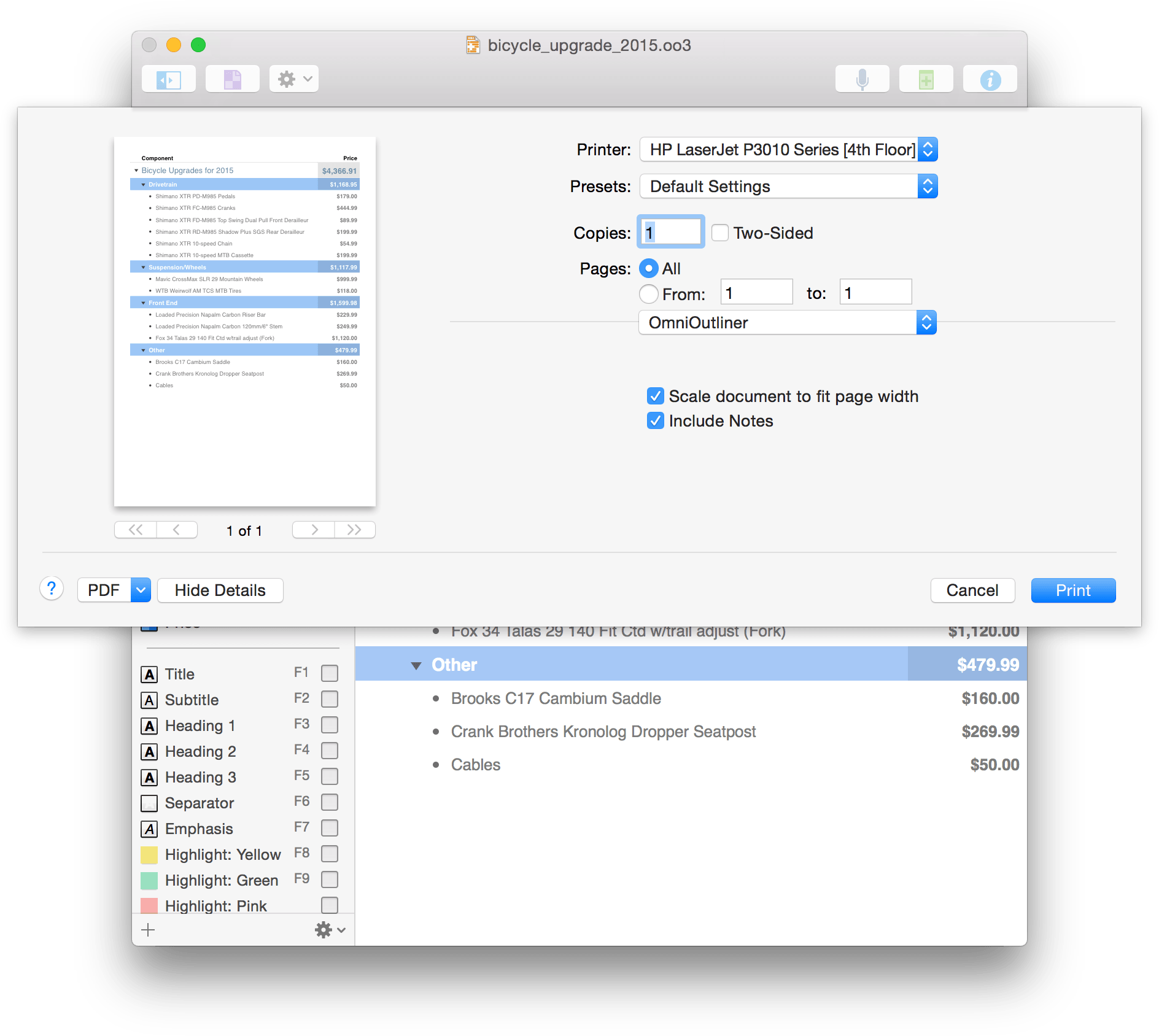
Task: Select the All pages radio button
Action: (x=648, y=268)
